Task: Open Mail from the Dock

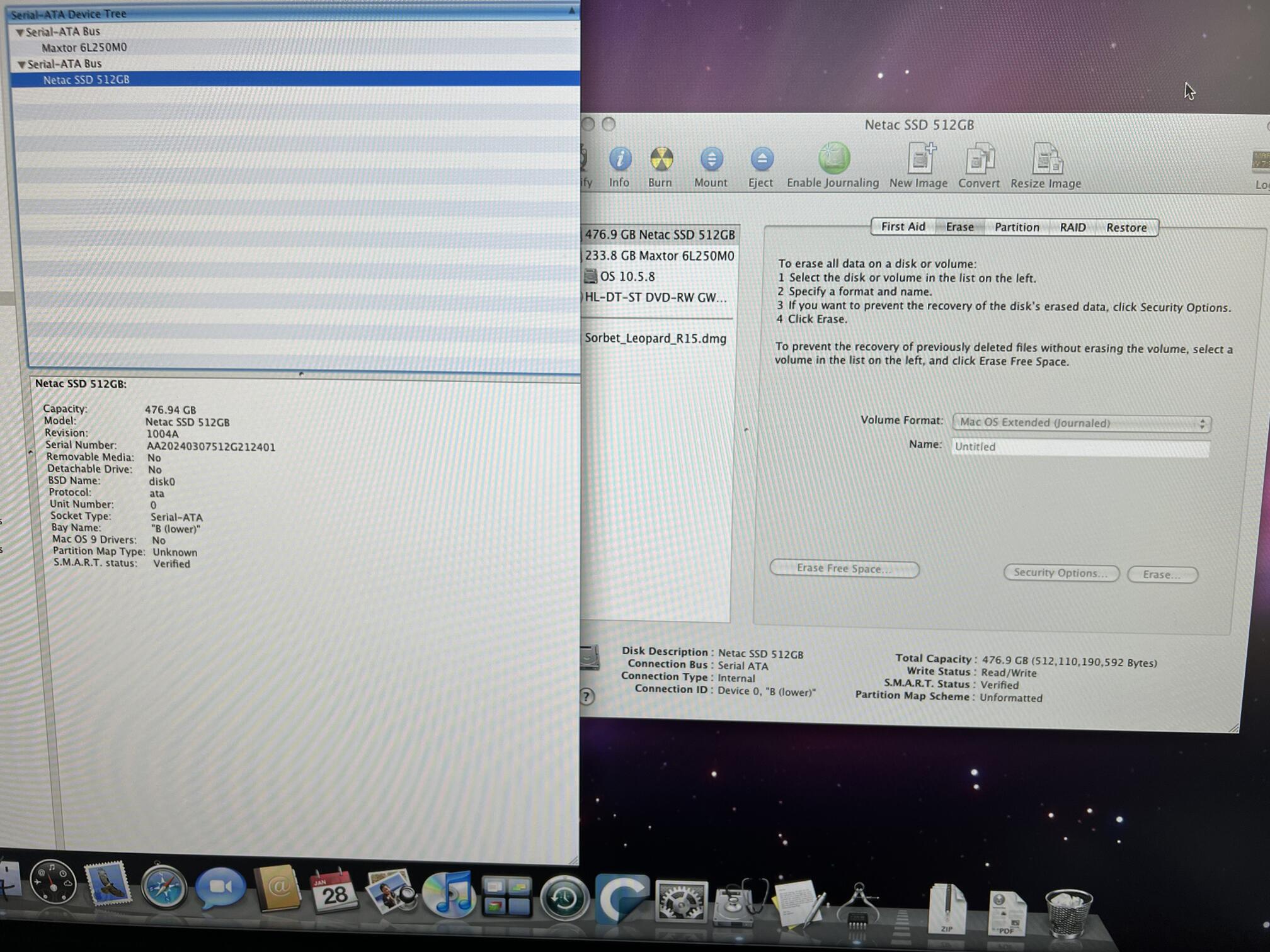Action: (x=108, y=883)
